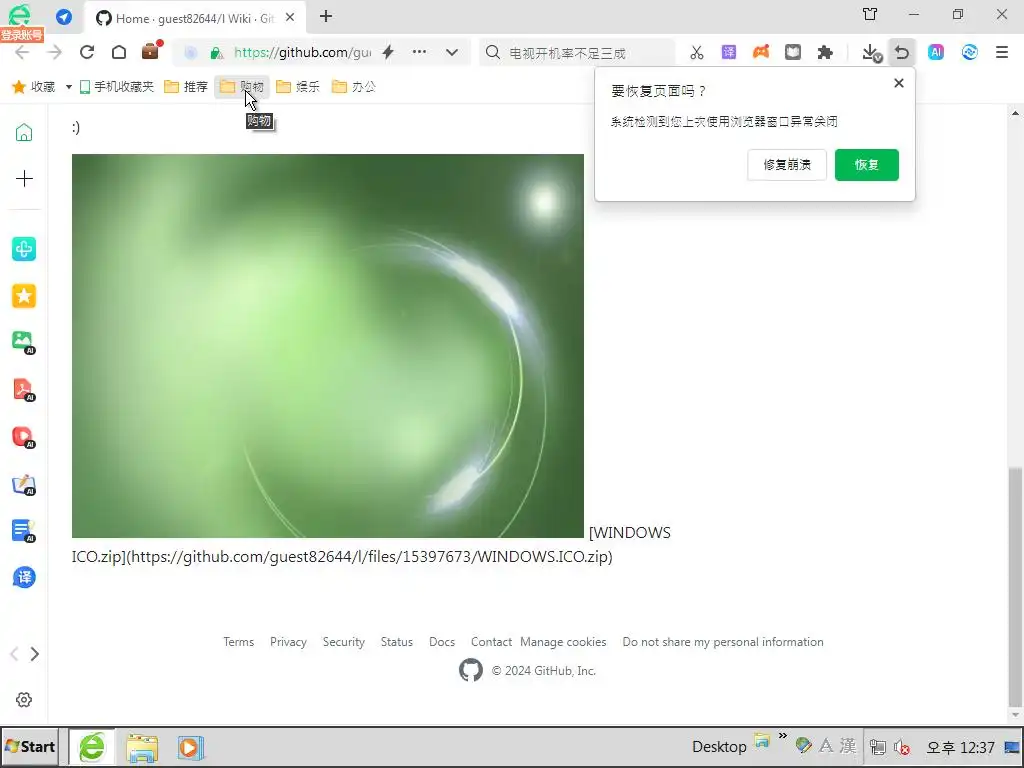Open the reader book icon in toolbar
Viewport: 1024px width, 768px height.
point(793,52)
